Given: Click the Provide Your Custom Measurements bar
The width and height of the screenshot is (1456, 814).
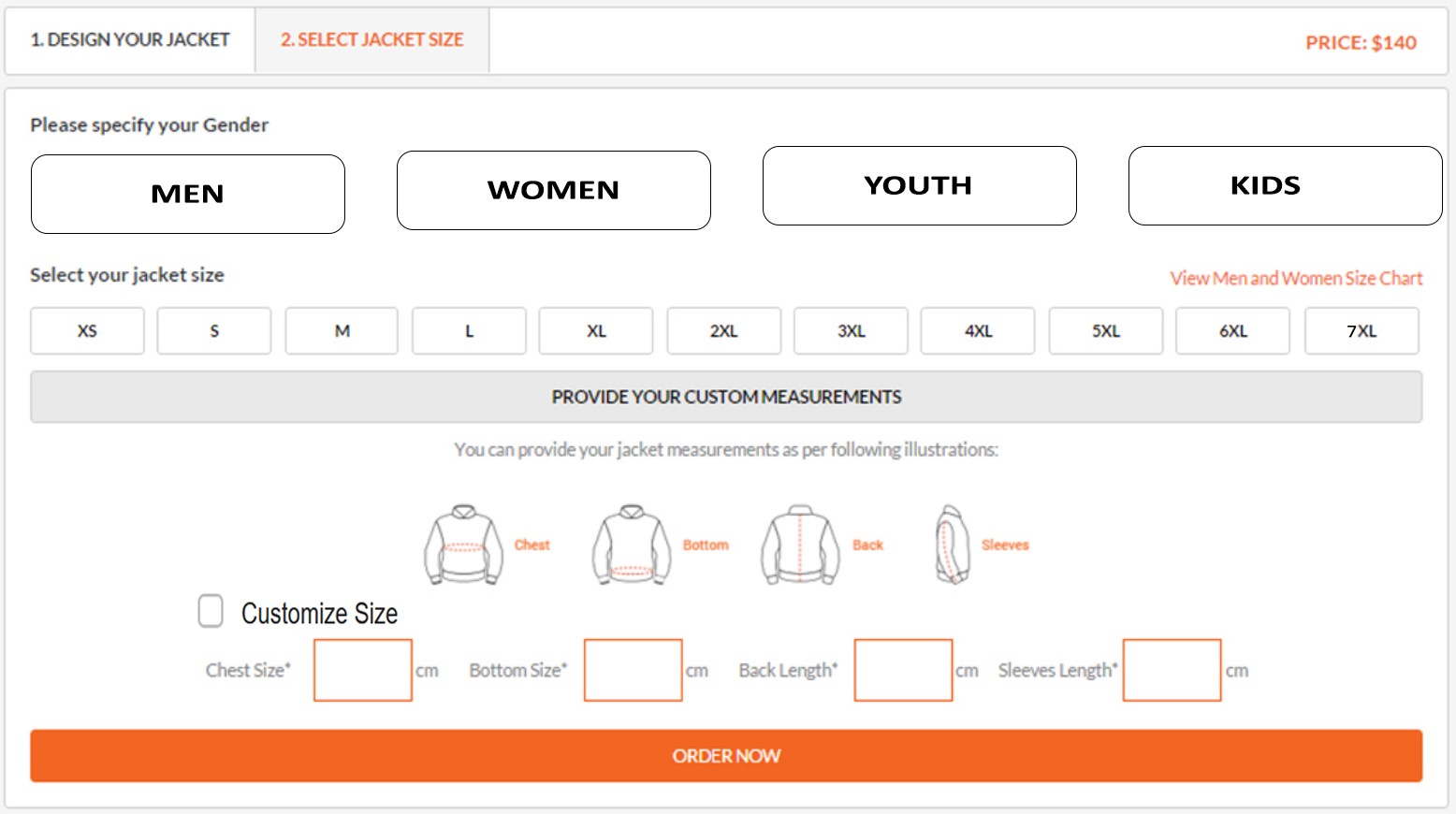Looking at the screenshot, I should (x=726, y=397).
